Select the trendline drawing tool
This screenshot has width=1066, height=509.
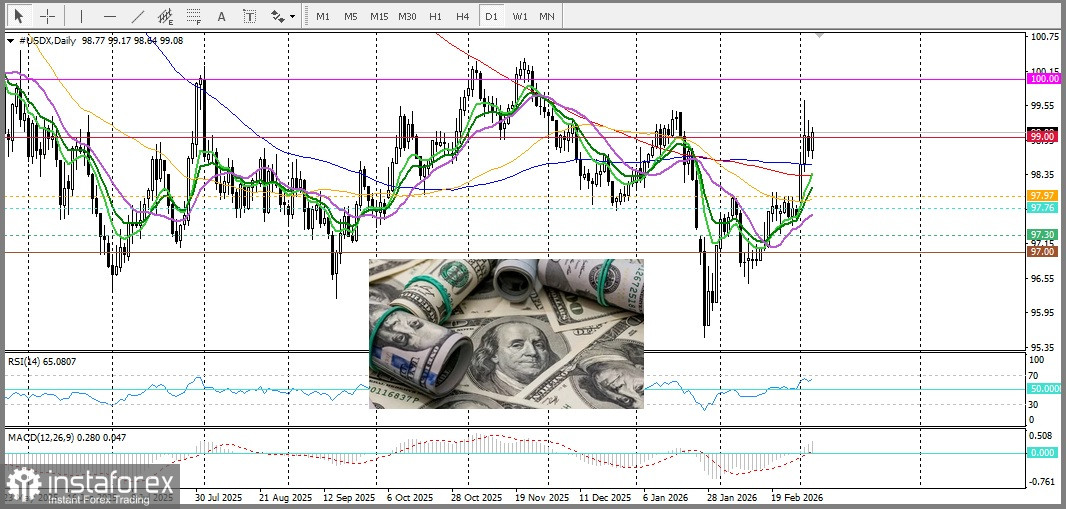click(137, 16)
